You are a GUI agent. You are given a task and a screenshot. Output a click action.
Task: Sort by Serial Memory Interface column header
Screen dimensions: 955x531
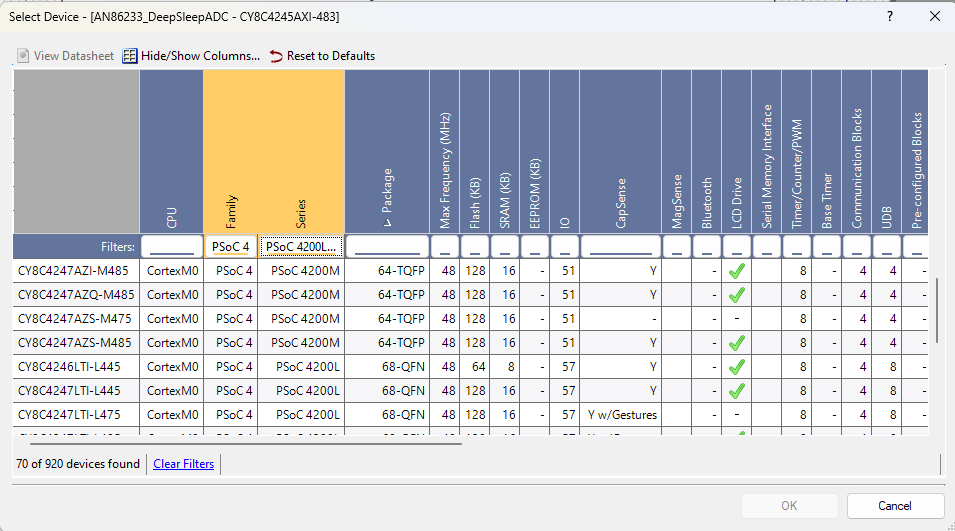pyautogui.click(x=767, y=152)
